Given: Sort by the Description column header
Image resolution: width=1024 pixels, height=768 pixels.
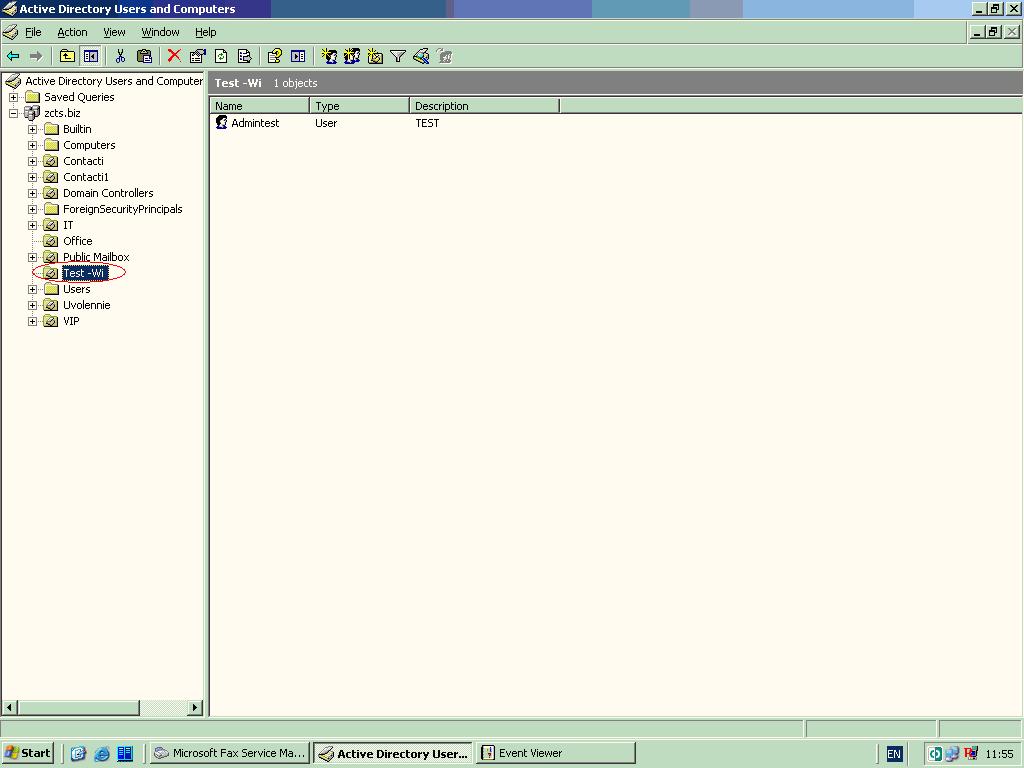Looking at the screenshot, I should click(485, 106).
